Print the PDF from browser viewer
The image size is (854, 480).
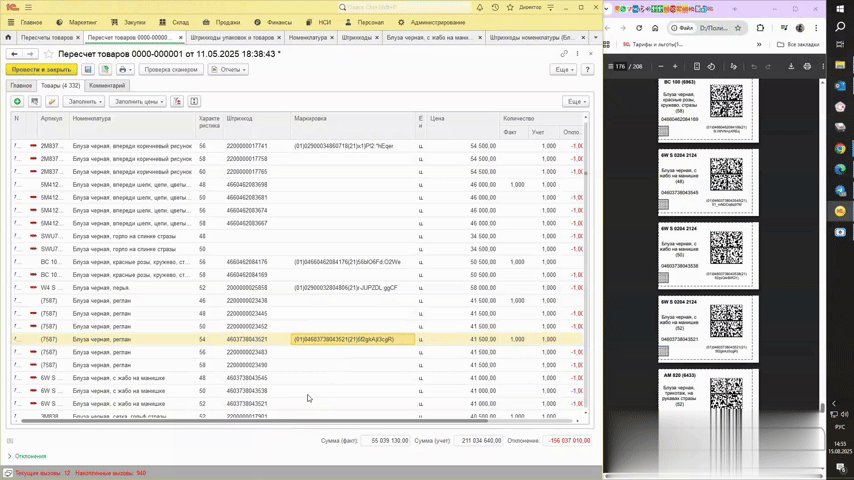(807, 66)
